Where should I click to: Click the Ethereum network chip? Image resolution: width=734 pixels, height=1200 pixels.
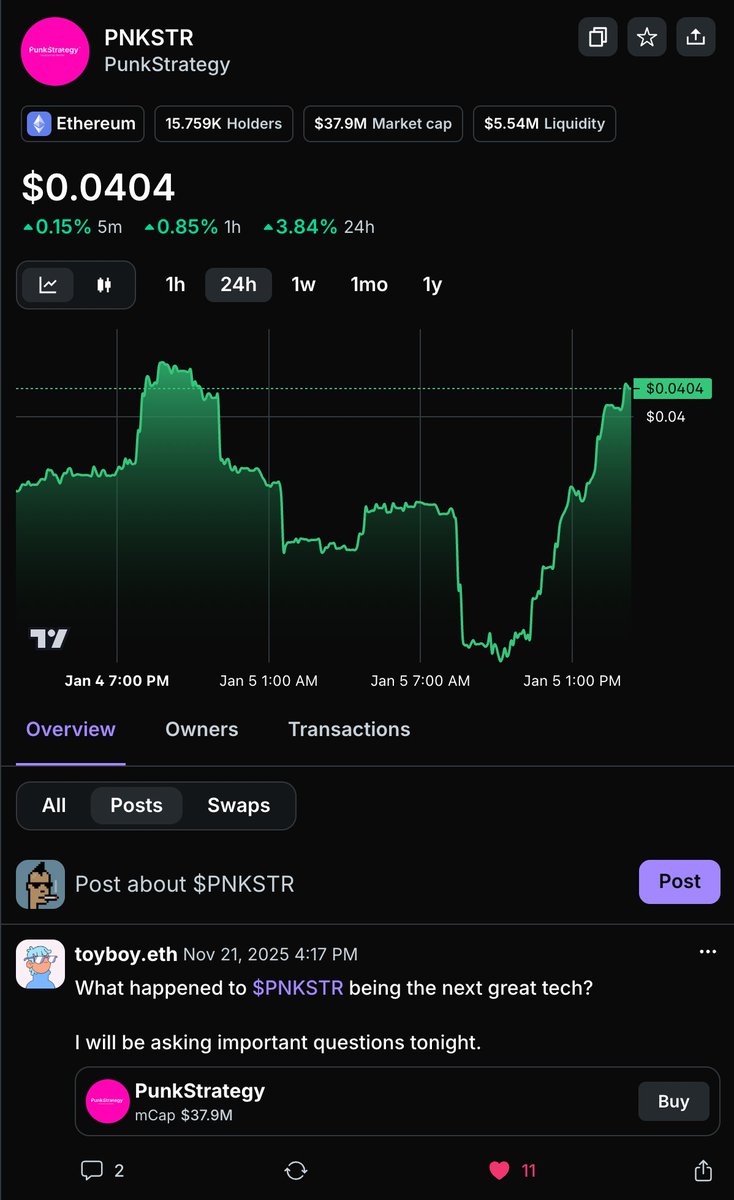tap(83, 124)
